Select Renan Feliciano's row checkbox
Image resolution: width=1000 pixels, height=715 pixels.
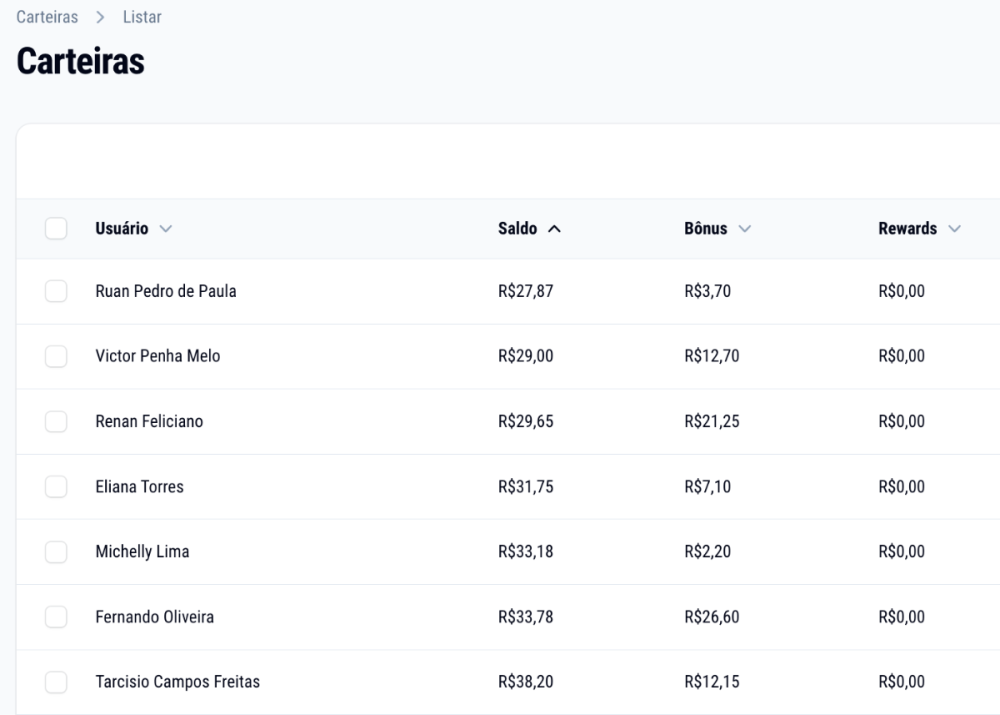point(56,421)
